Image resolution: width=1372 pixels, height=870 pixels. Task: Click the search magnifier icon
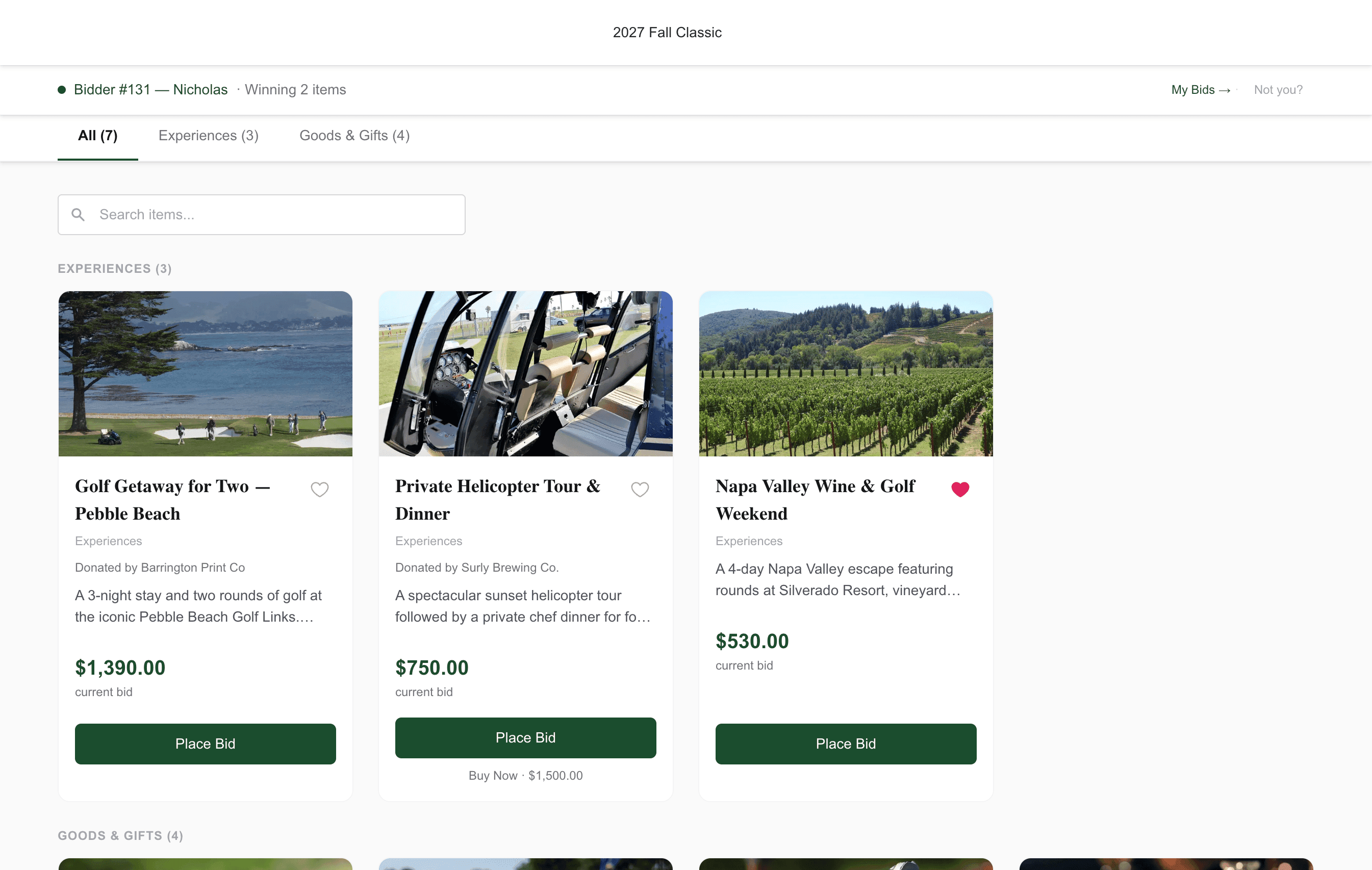point(78,214)
